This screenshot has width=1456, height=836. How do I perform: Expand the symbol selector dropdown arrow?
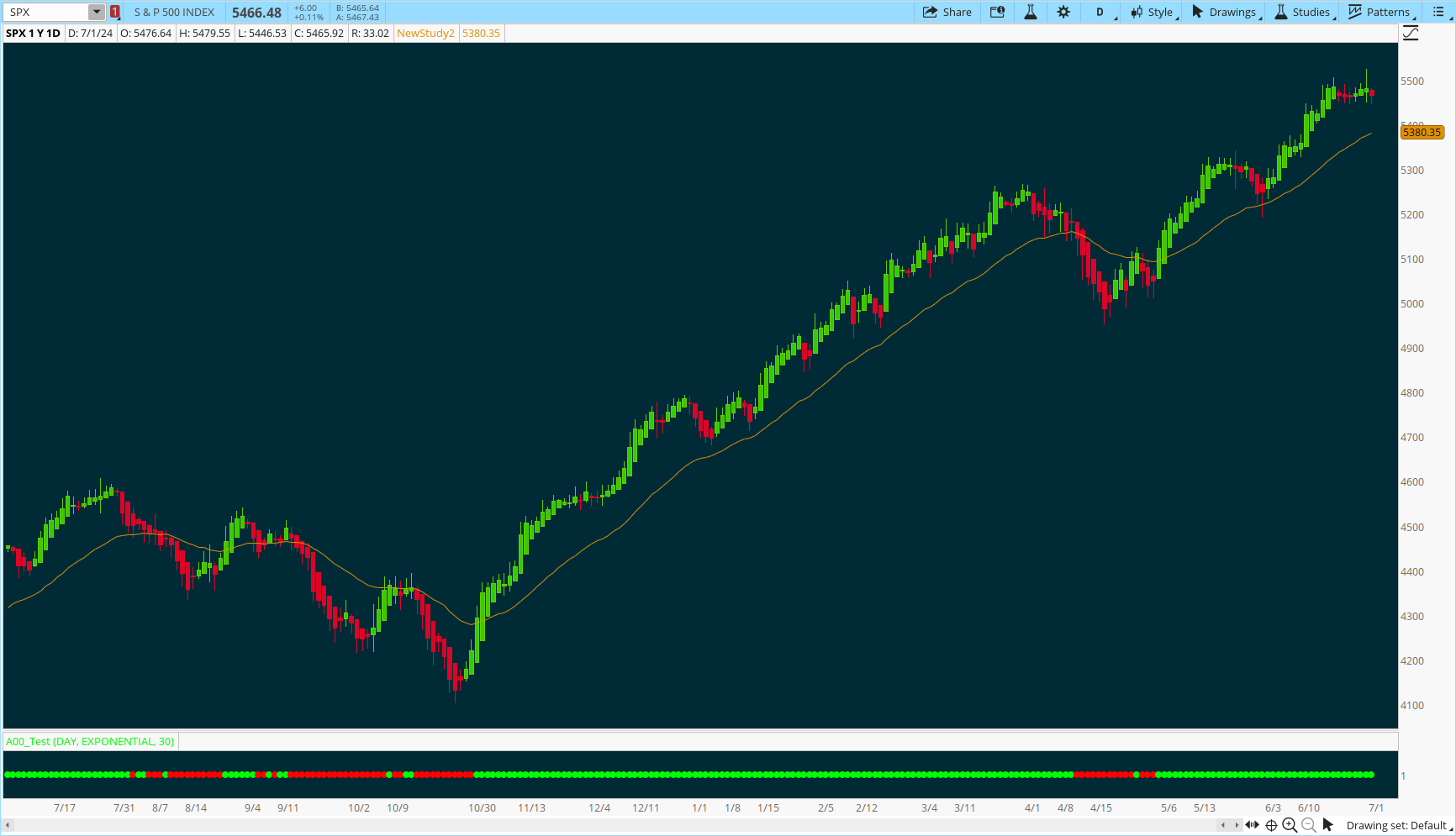point(97,12)
